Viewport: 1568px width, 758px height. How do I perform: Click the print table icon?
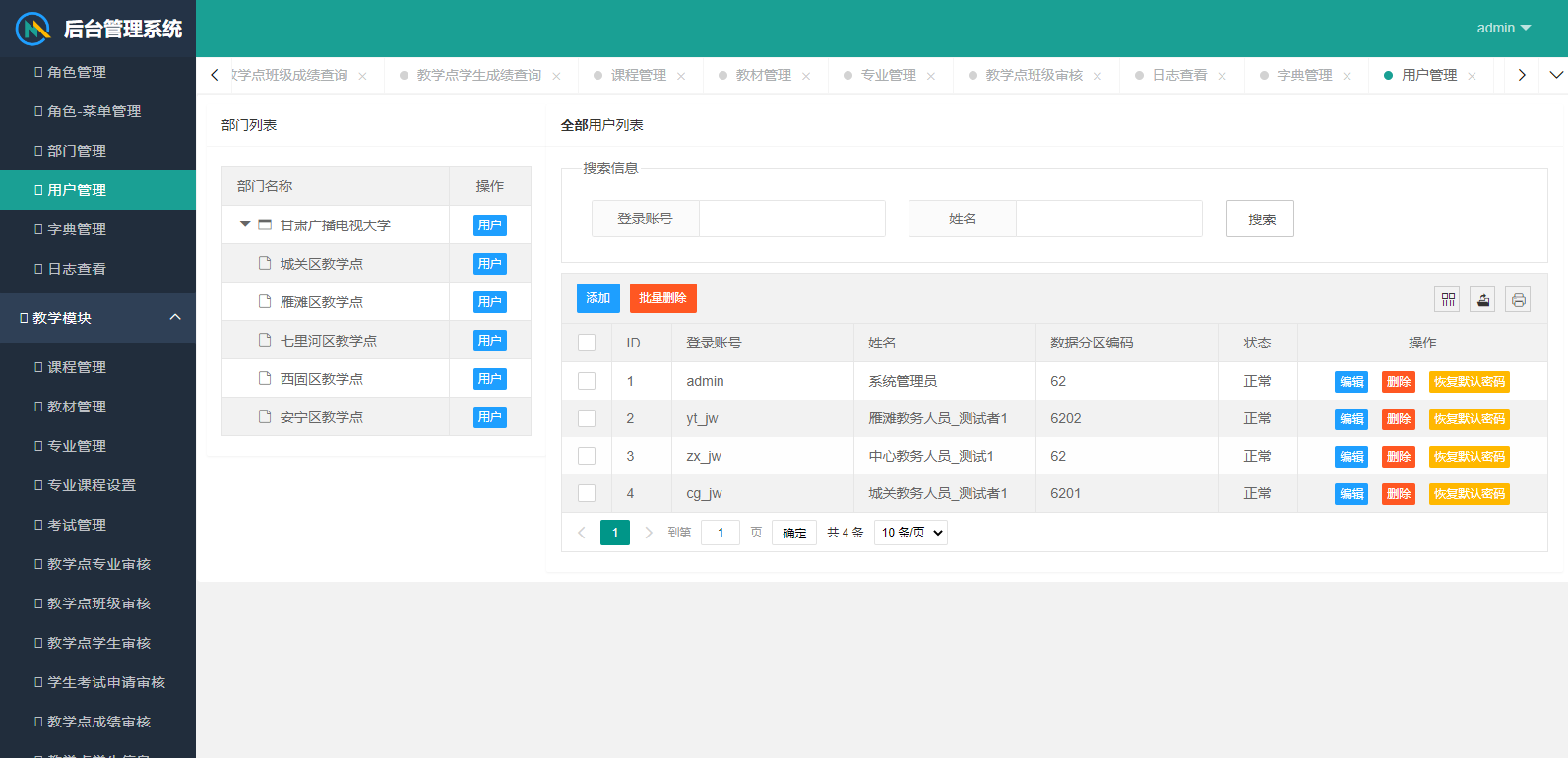[1518, 299]
